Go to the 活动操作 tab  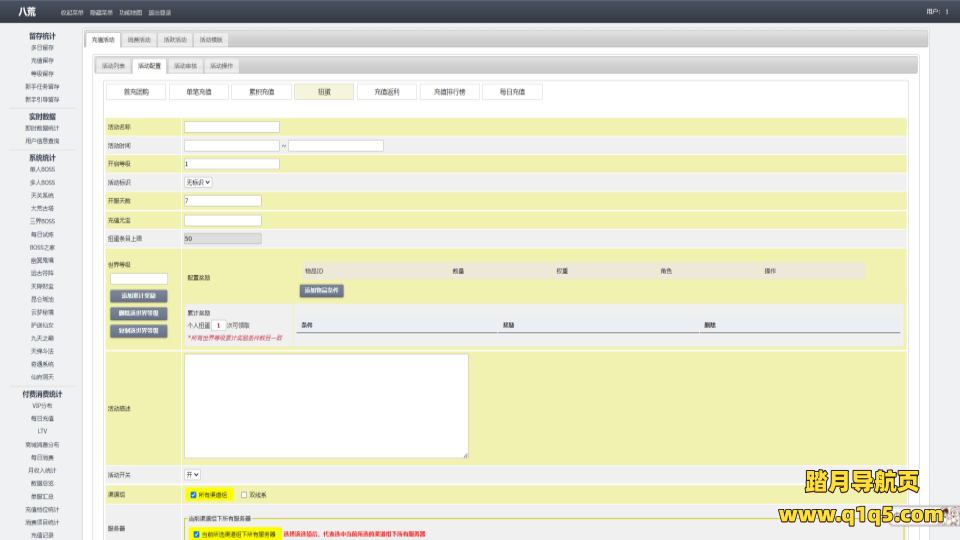pyautogui.click(x=222, y=66)
